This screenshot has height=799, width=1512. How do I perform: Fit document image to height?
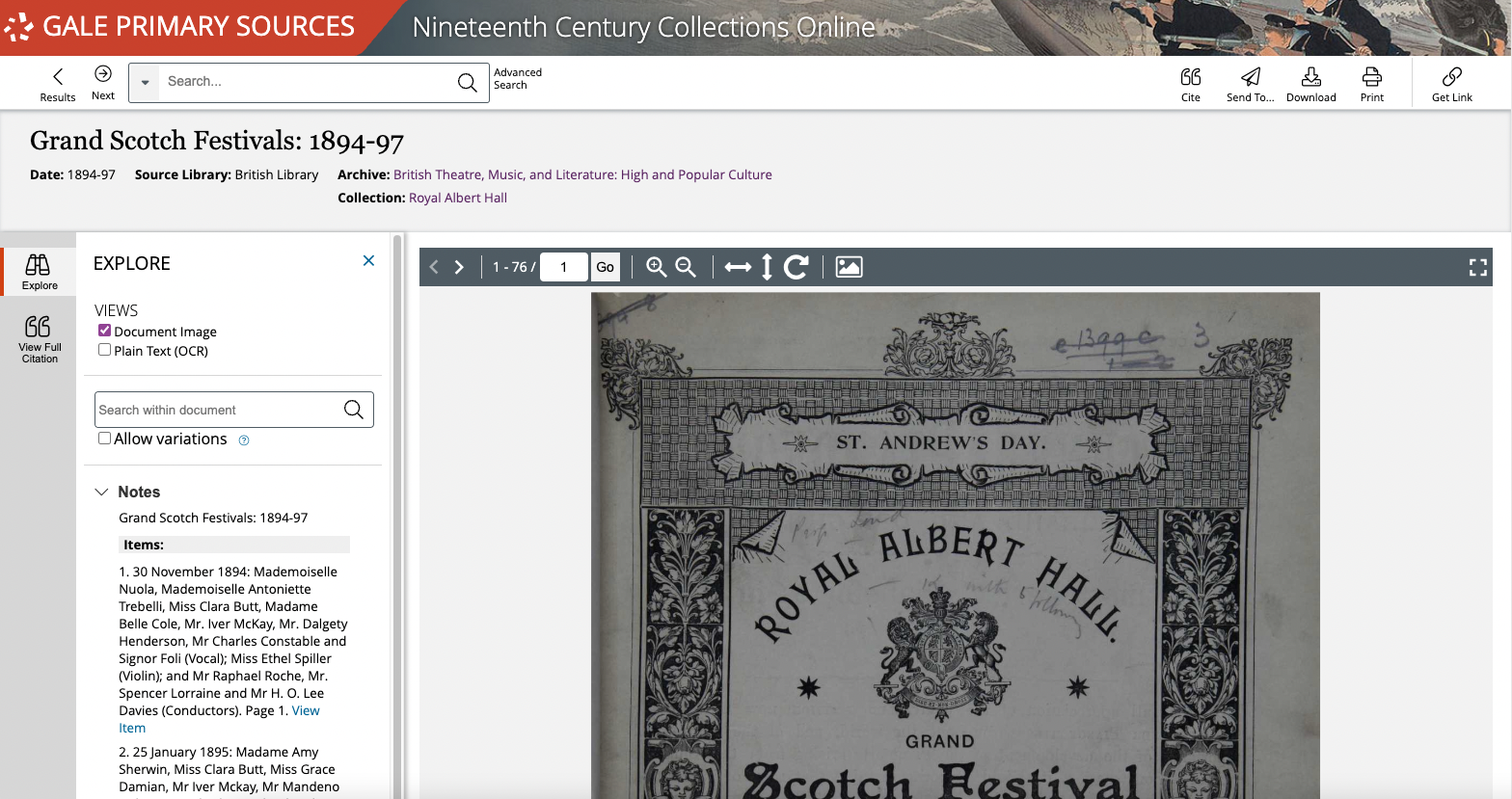(767, 267)
